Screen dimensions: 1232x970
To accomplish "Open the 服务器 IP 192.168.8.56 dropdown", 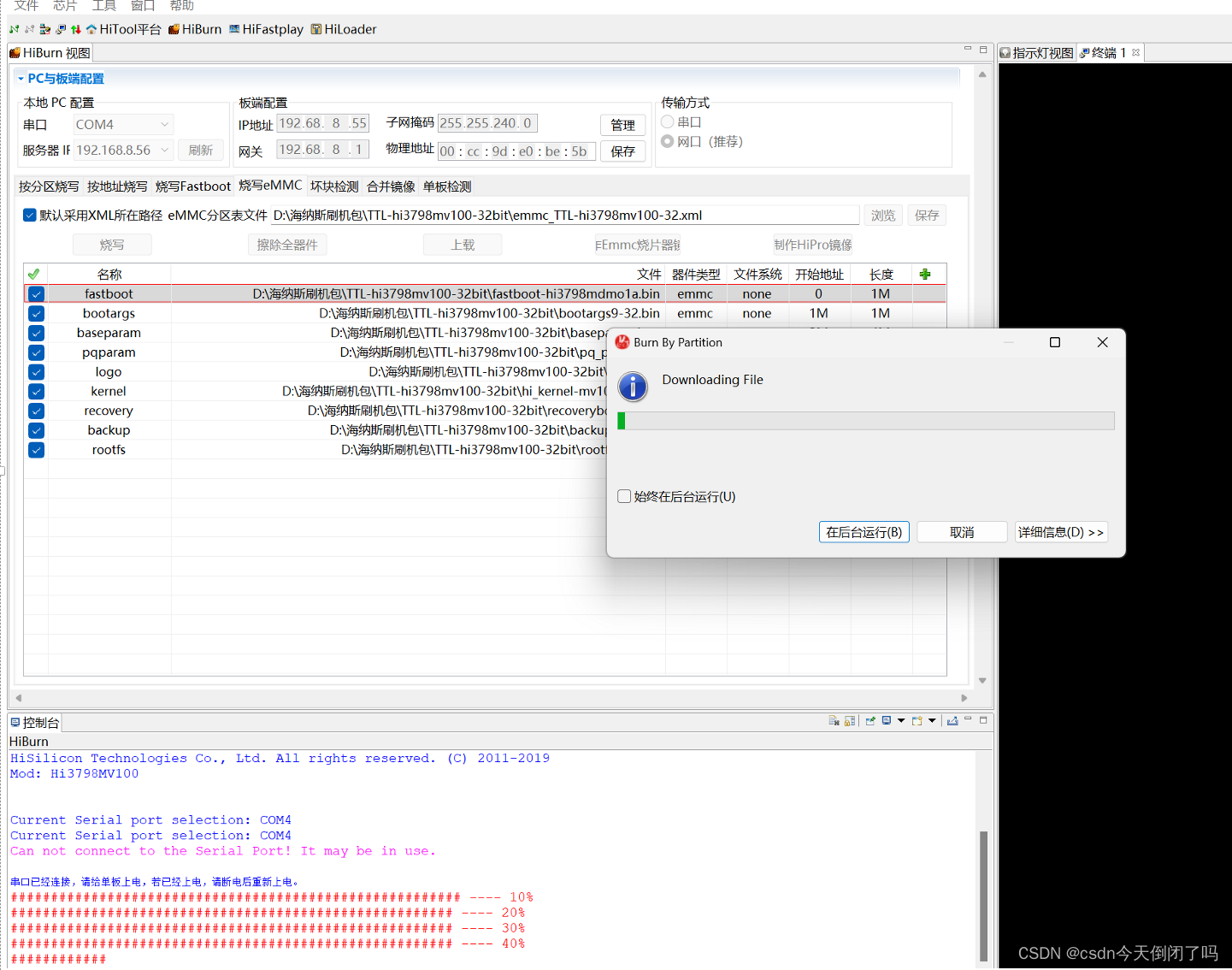I will 123,151.
